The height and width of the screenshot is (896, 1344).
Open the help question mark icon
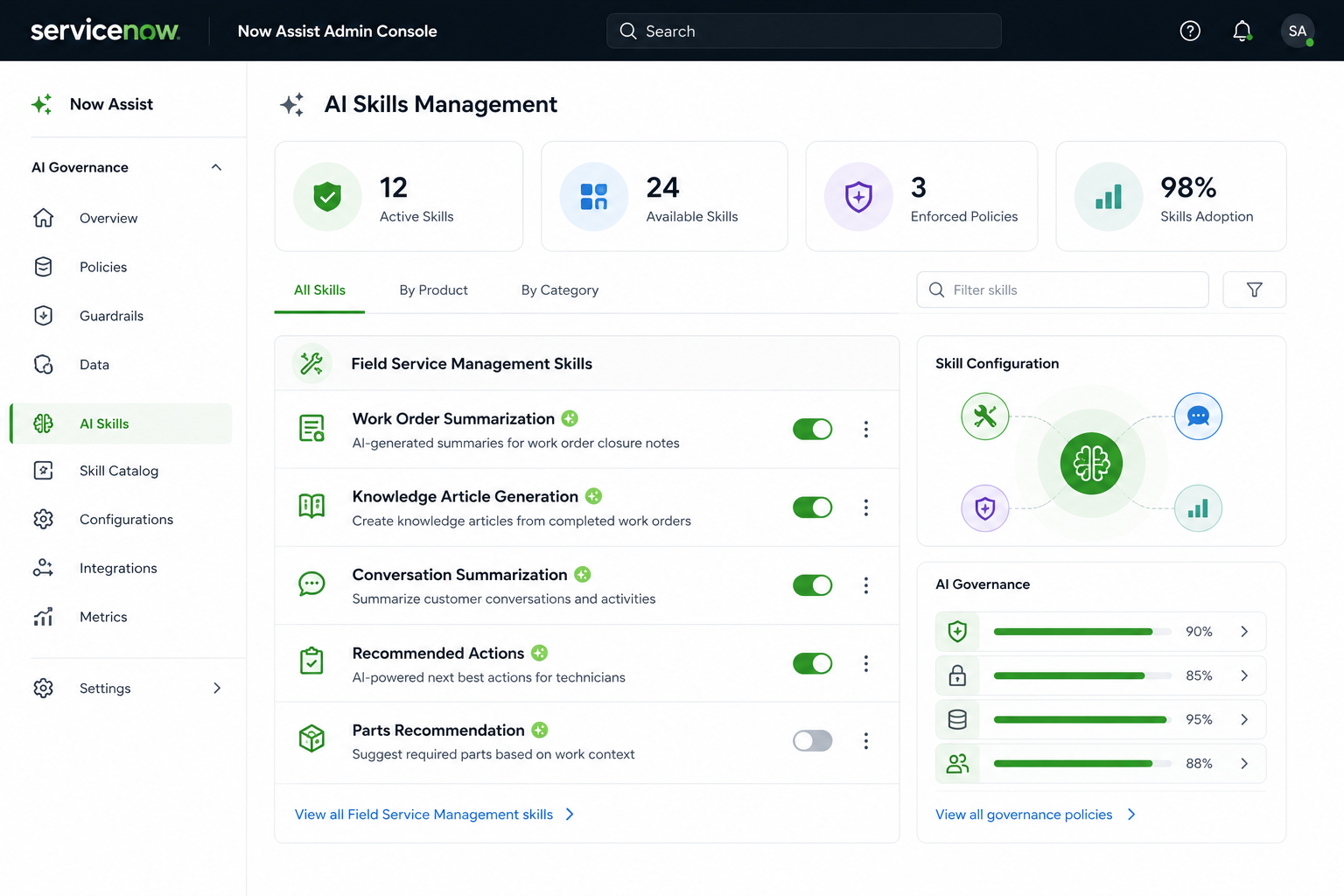1190,31
